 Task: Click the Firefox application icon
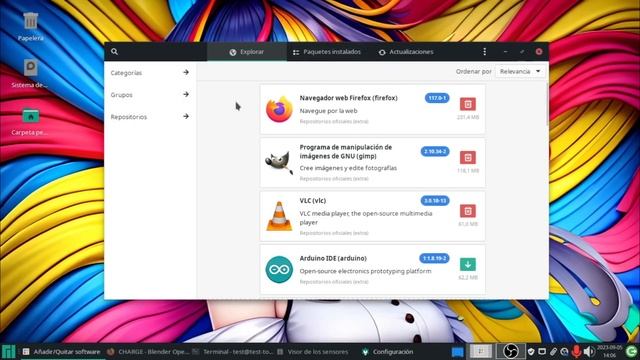[279, 109]
